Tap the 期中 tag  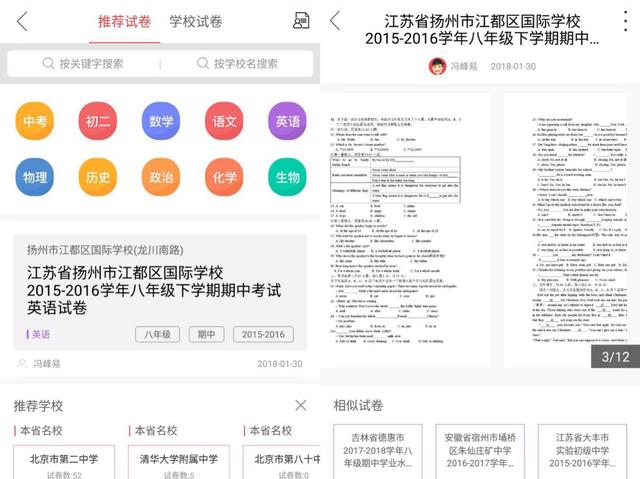pos(207,335)
